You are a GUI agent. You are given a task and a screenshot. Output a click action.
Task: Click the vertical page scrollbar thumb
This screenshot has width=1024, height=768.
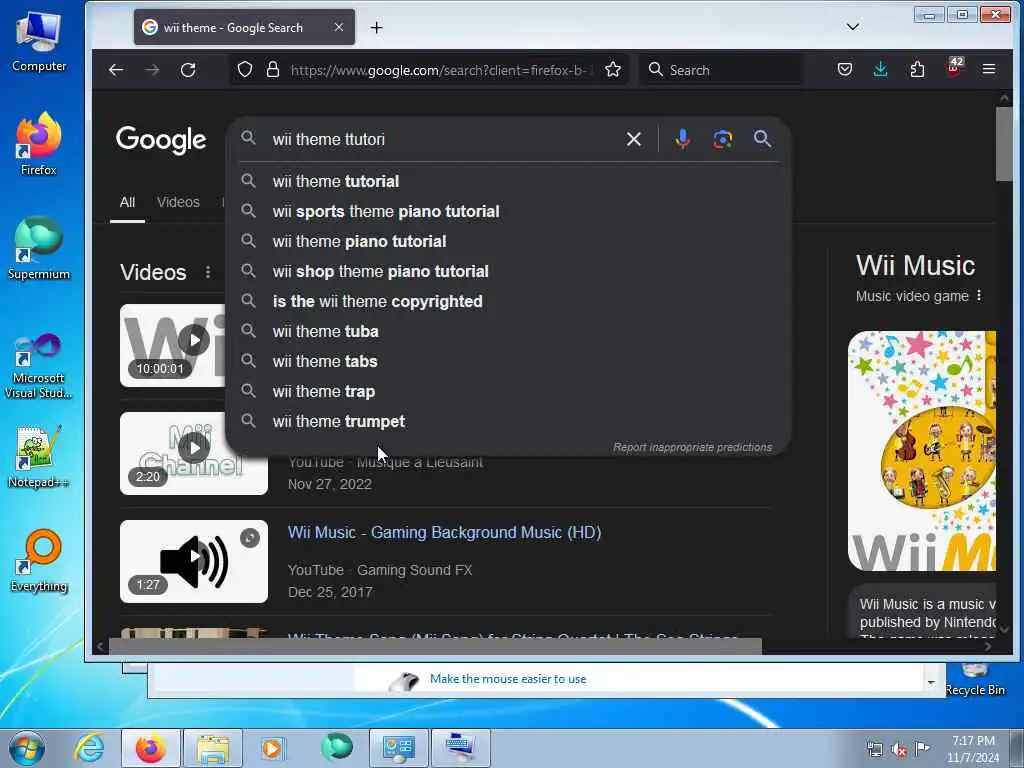pos(1004,144)
